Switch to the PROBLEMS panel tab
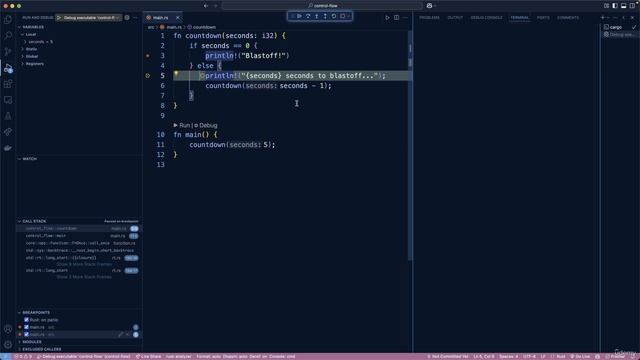Image resolution: width=640 pixels, height=360 pixels. click(x=429, y=18)
